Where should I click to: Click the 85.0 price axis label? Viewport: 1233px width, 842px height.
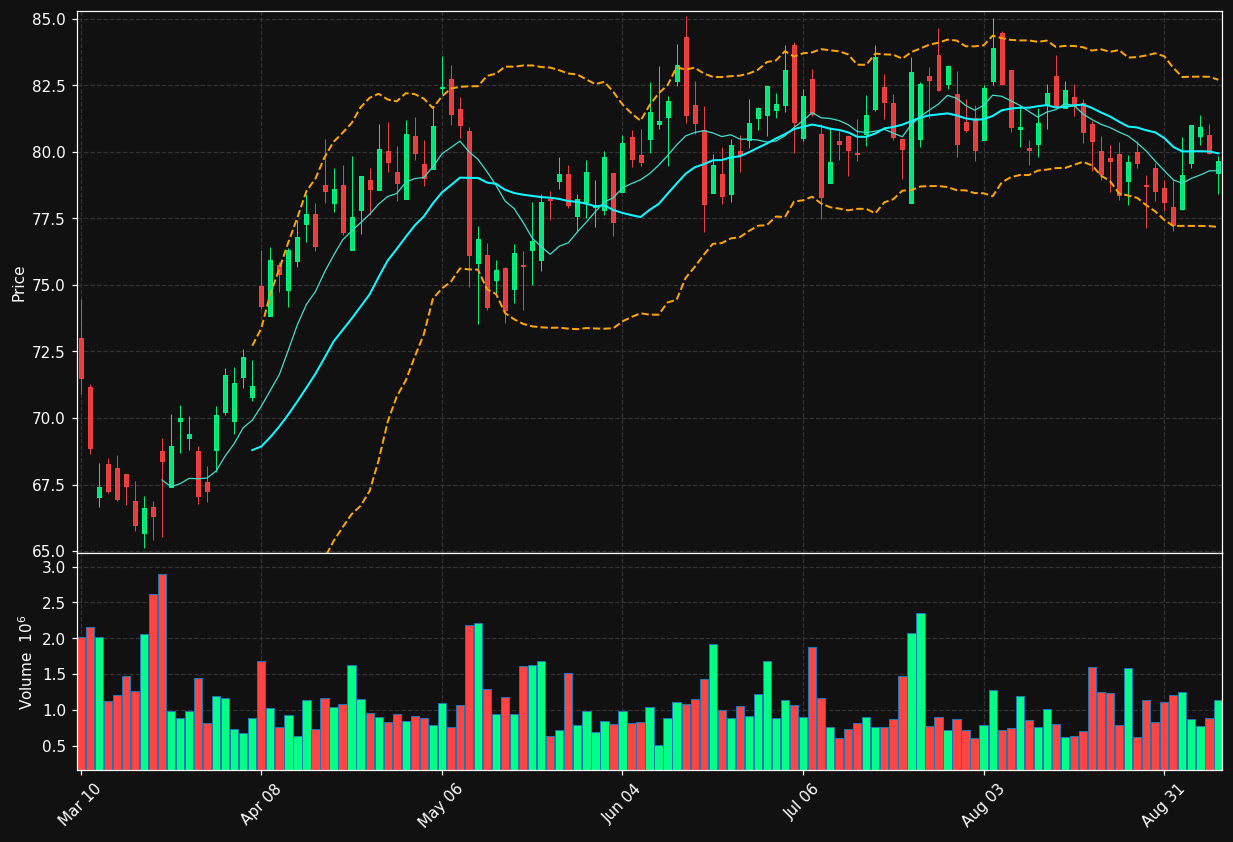50,19
